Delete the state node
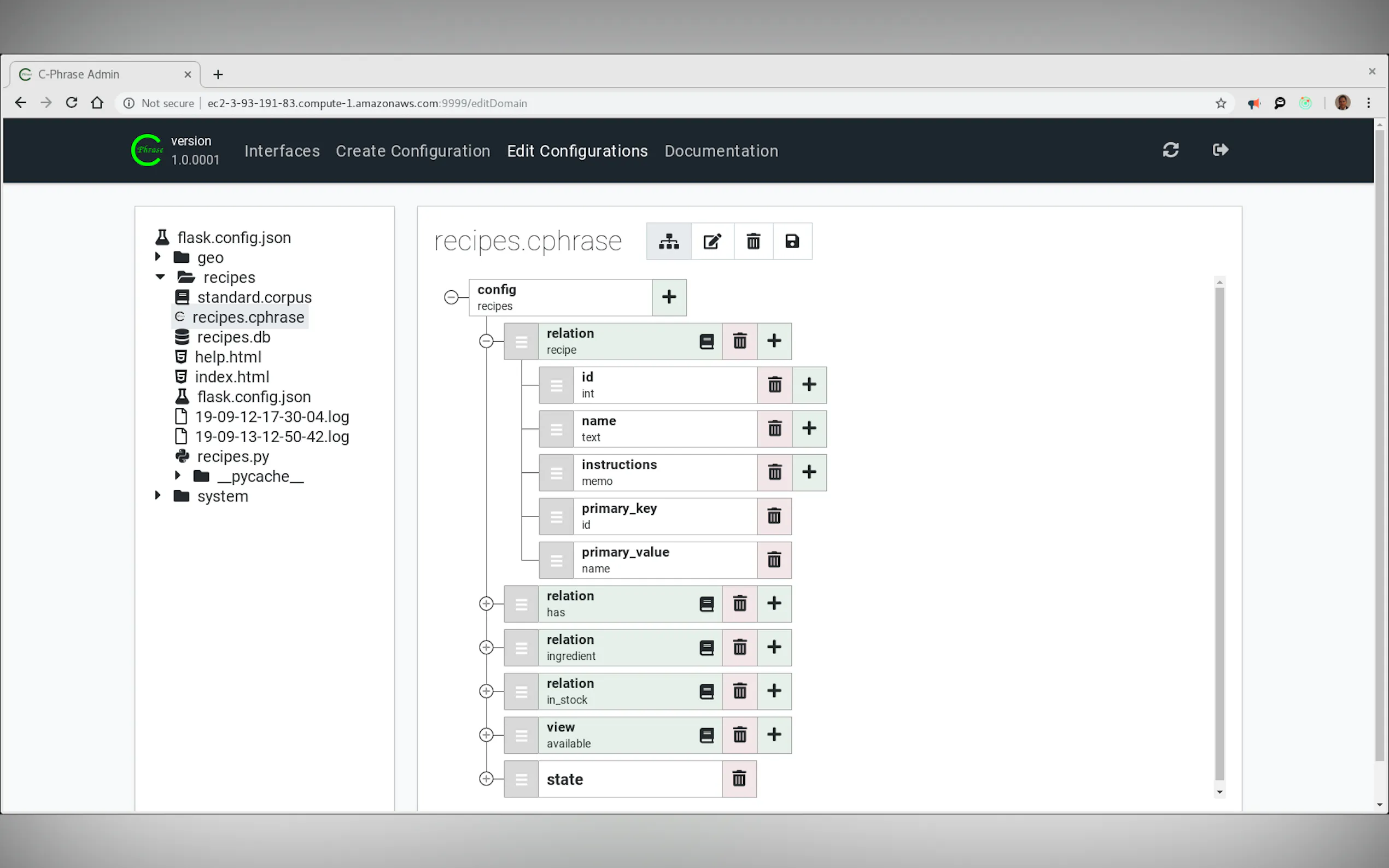Viewport: 1389px width, 868px height. click(739, 779)
